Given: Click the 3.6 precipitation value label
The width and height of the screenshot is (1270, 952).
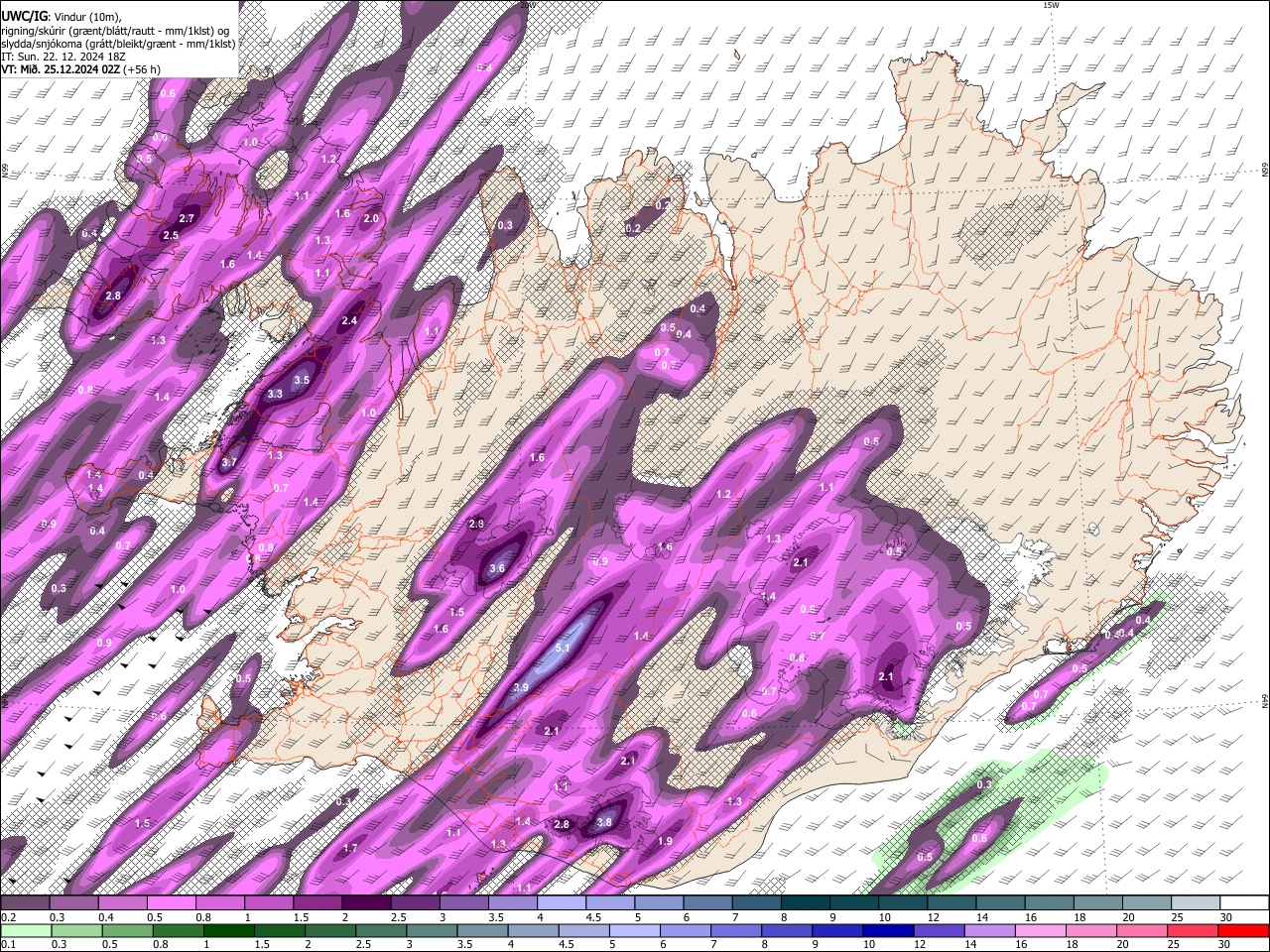Looking at the screenshot, I should (498, 568).
